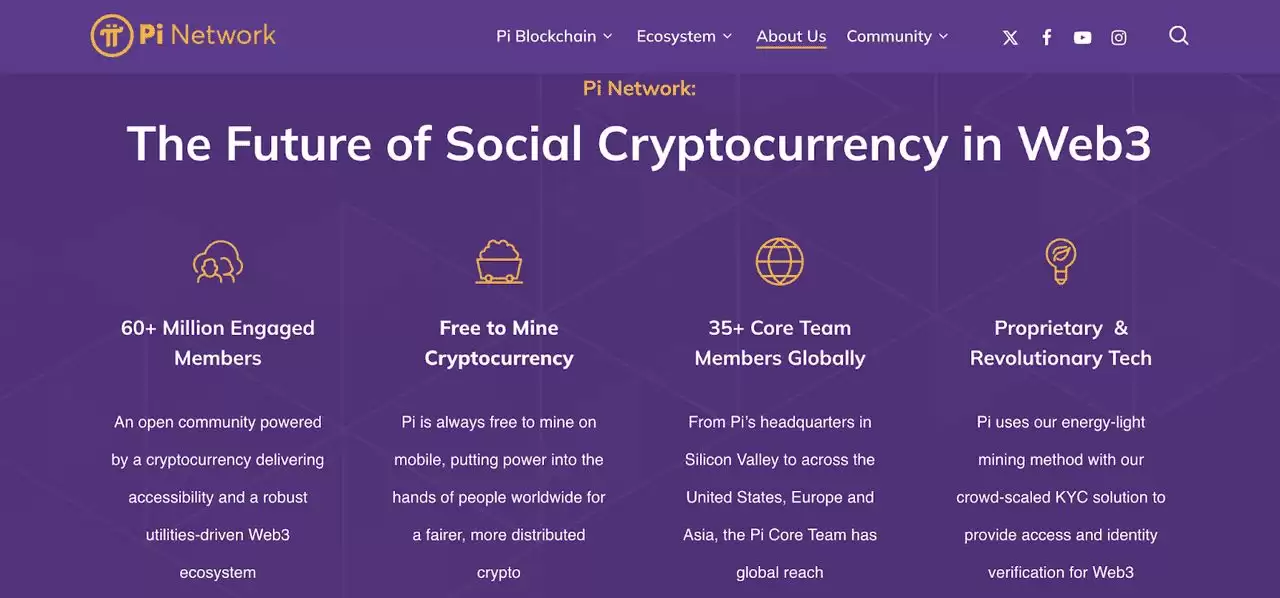Select the About Us menu item
Screen dimensions: 1280x598
[x=791, y=35]
